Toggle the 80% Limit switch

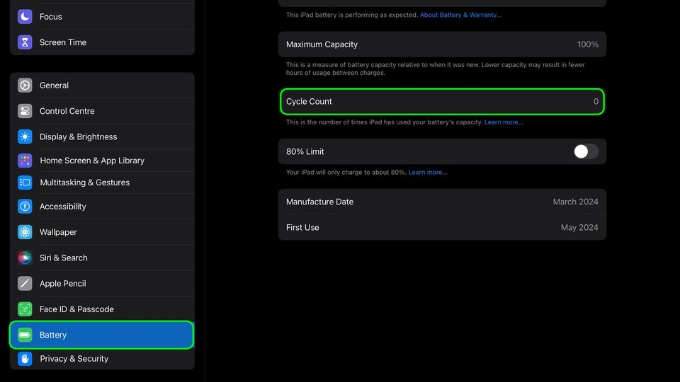pos(586,151)
